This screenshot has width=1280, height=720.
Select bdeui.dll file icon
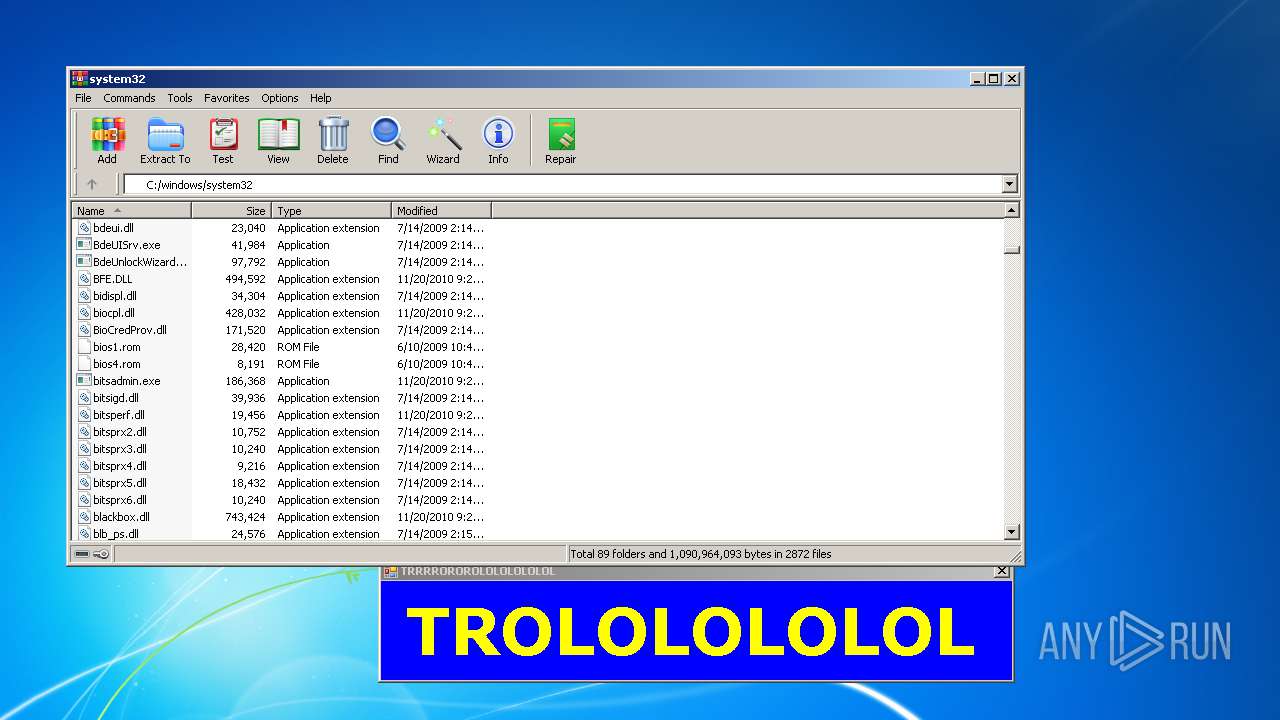[x=84, y=228]
